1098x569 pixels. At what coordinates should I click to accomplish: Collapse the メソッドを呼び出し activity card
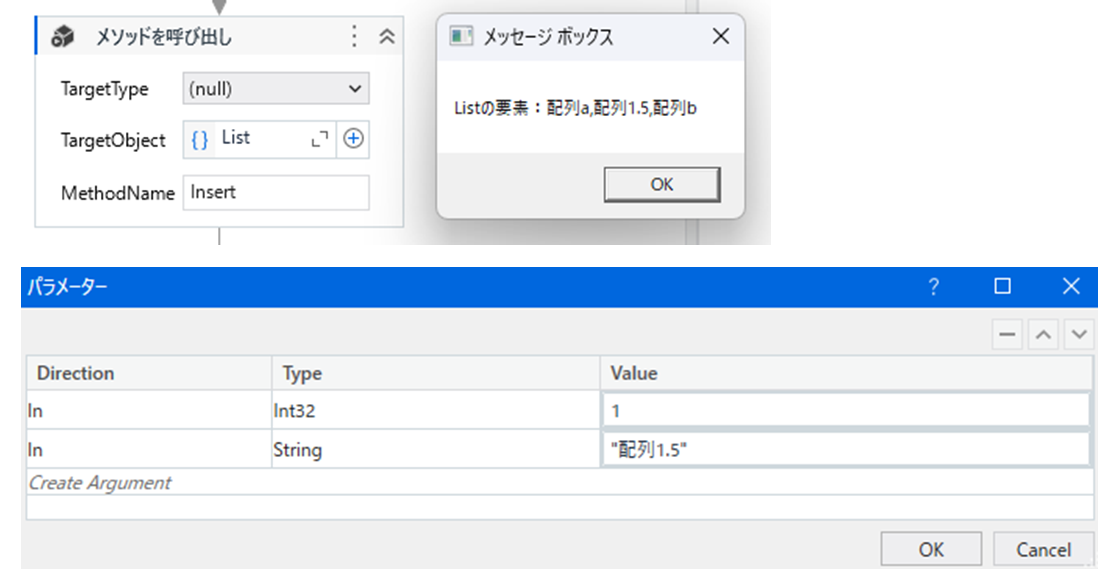coord(386,37)
